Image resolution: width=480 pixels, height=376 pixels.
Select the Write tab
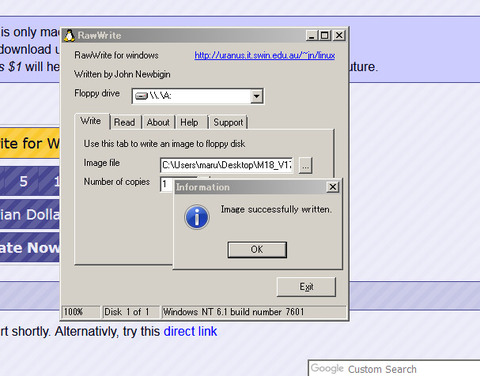(91, 121)
